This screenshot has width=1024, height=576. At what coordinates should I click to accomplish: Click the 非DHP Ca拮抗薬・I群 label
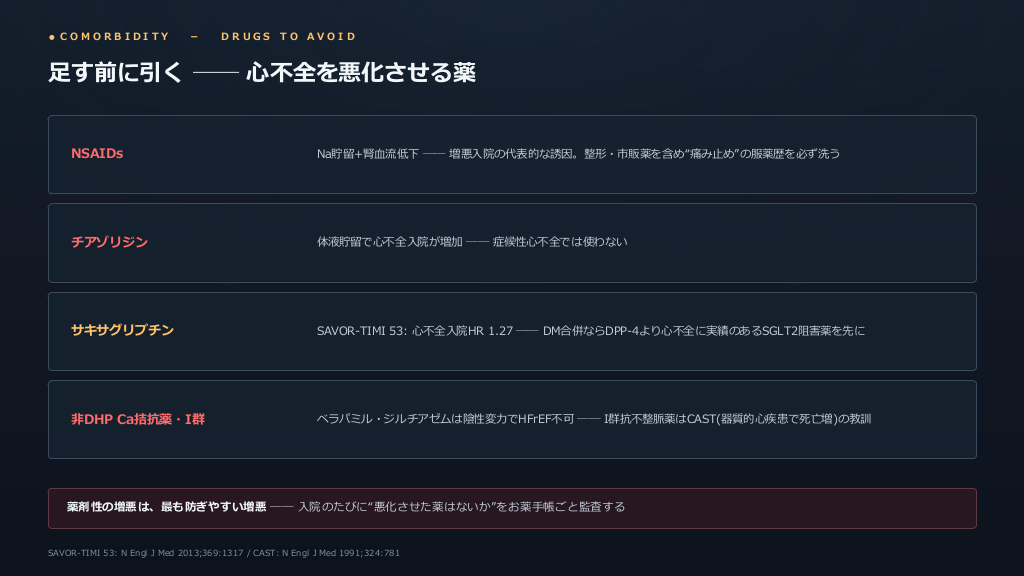click(x=138, y=419)
